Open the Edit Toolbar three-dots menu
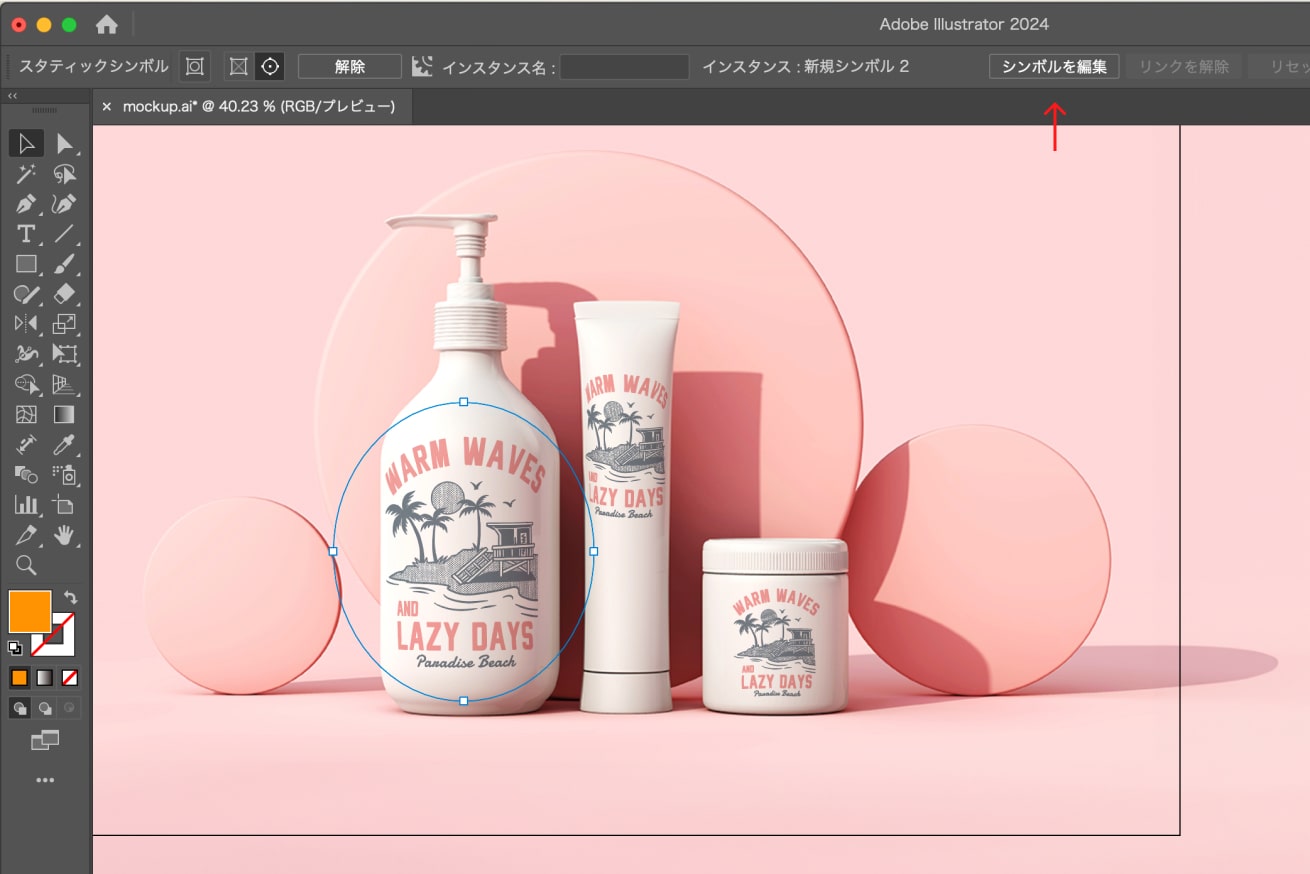1310x874 pixels. pyautogui.click(x=45, y=780)
